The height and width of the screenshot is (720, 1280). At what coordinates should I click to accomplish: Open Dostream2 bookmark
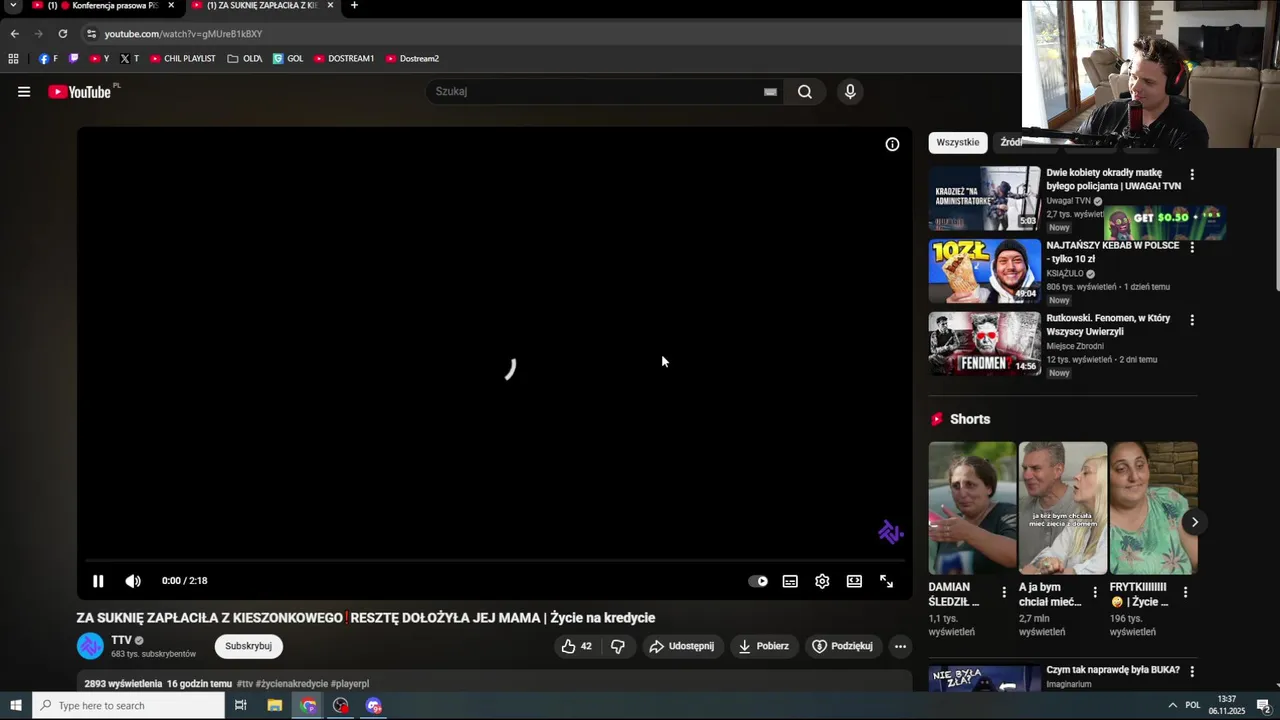[x=412, y=59]
